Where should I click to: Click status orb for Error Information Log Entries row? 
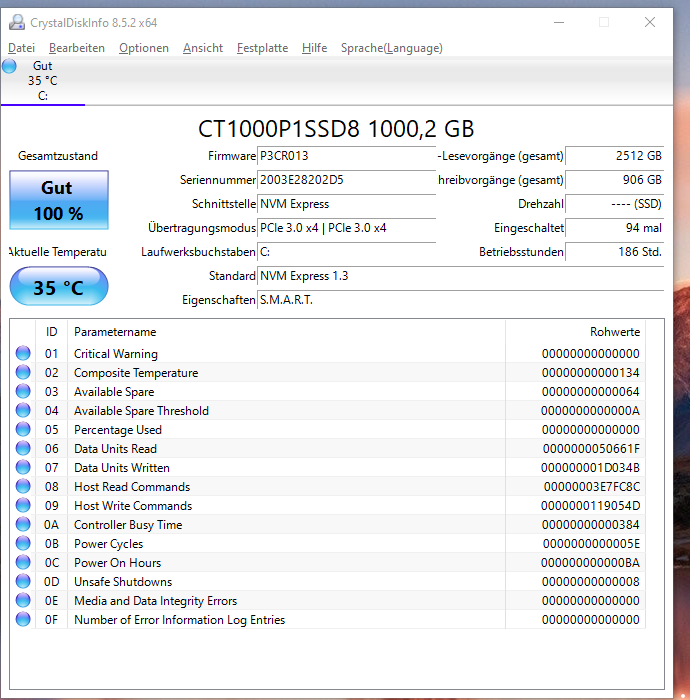[23, 620]
